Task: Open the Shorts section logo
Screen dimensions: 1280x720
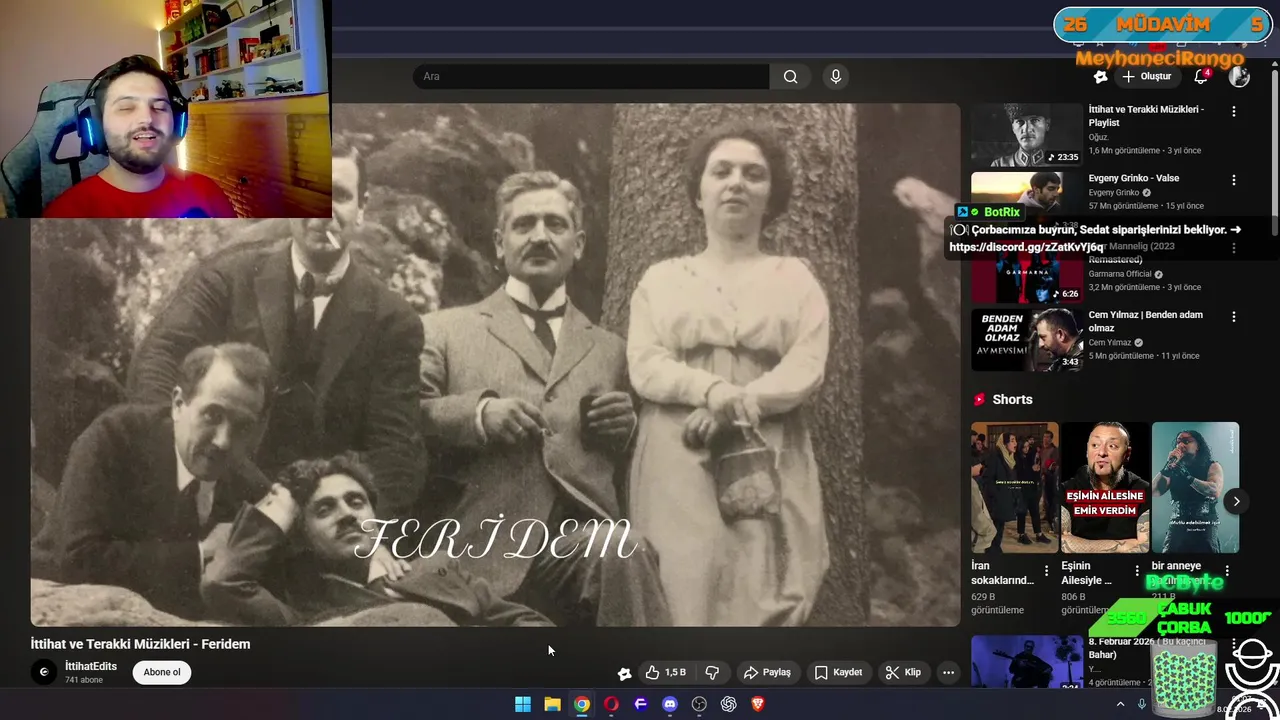Action: pos(980,399)
